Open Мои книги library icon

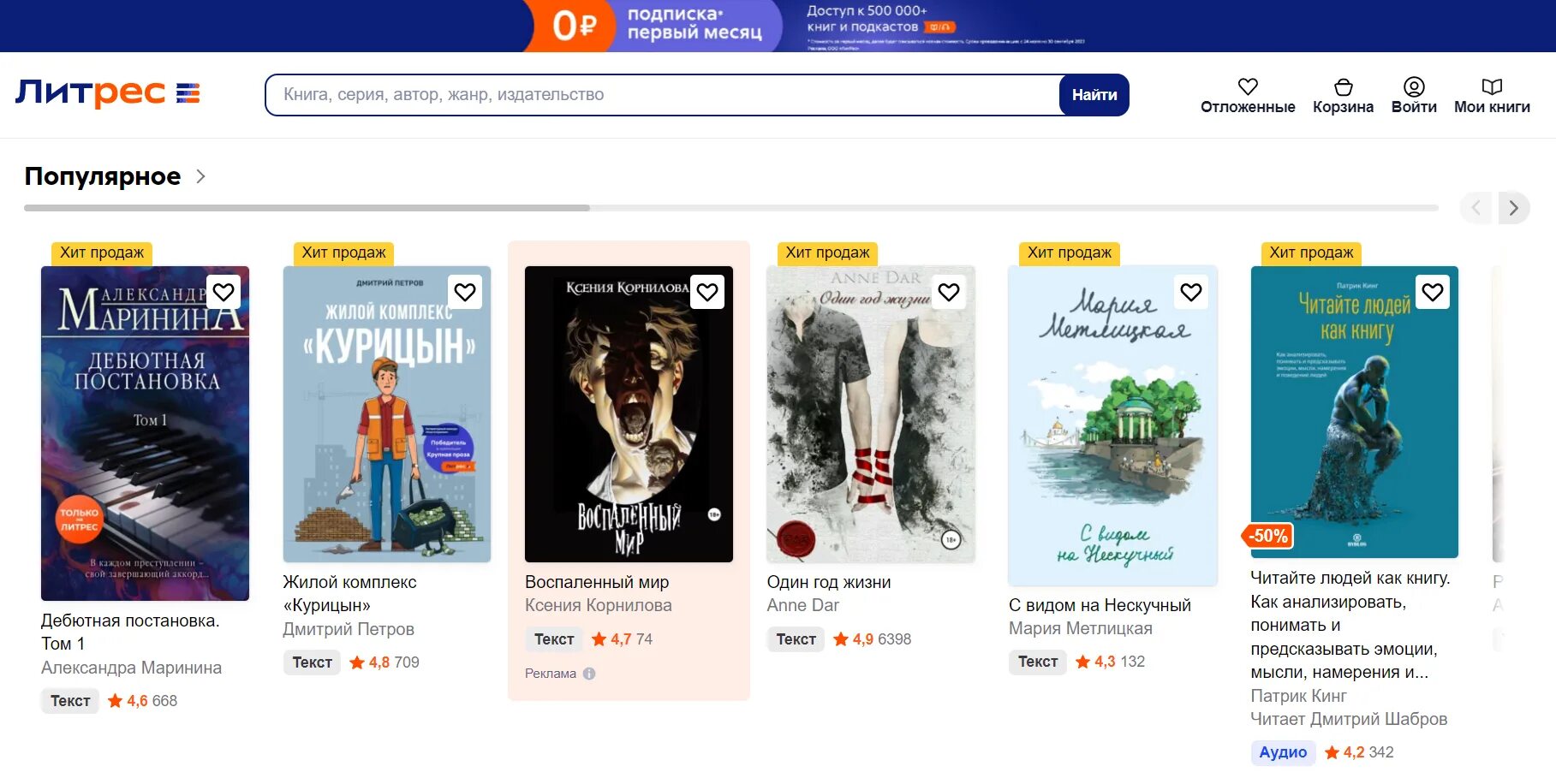[1492, 86]
